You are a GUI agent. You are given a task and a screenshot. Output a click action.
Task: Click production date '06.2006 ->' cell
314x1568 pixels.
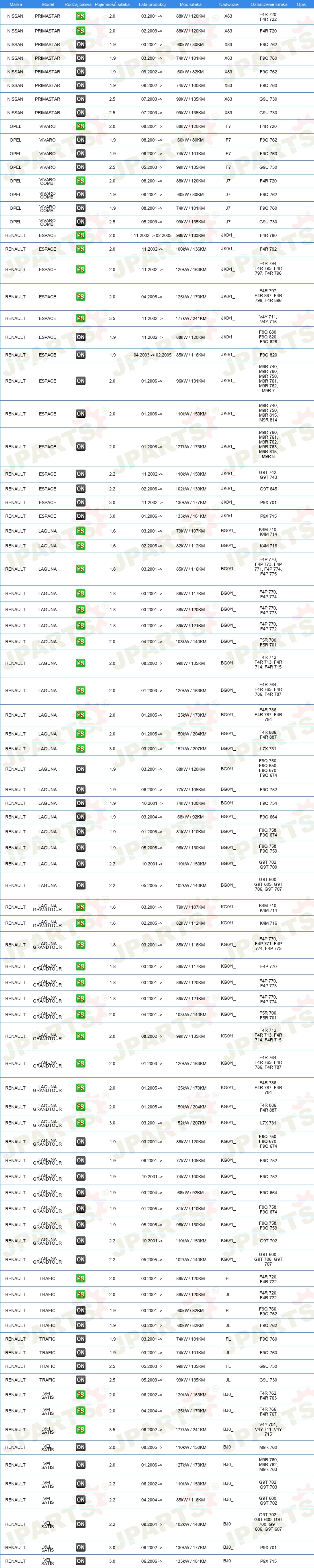click(x=152, y=1561)
